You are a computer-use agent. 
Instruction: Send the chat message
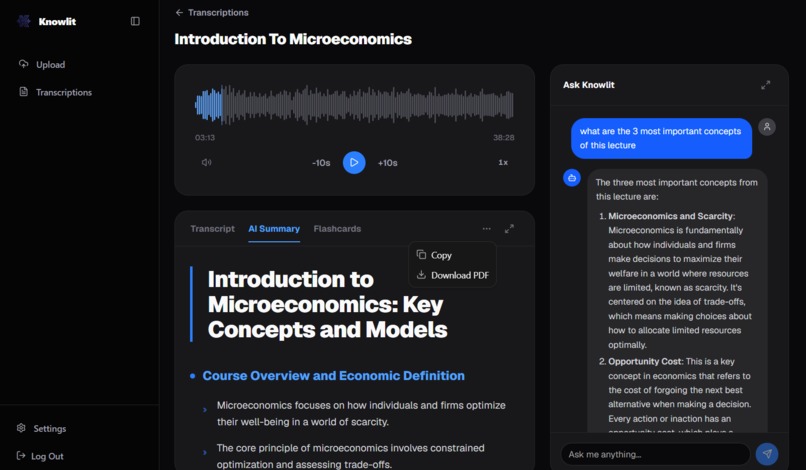767,454
